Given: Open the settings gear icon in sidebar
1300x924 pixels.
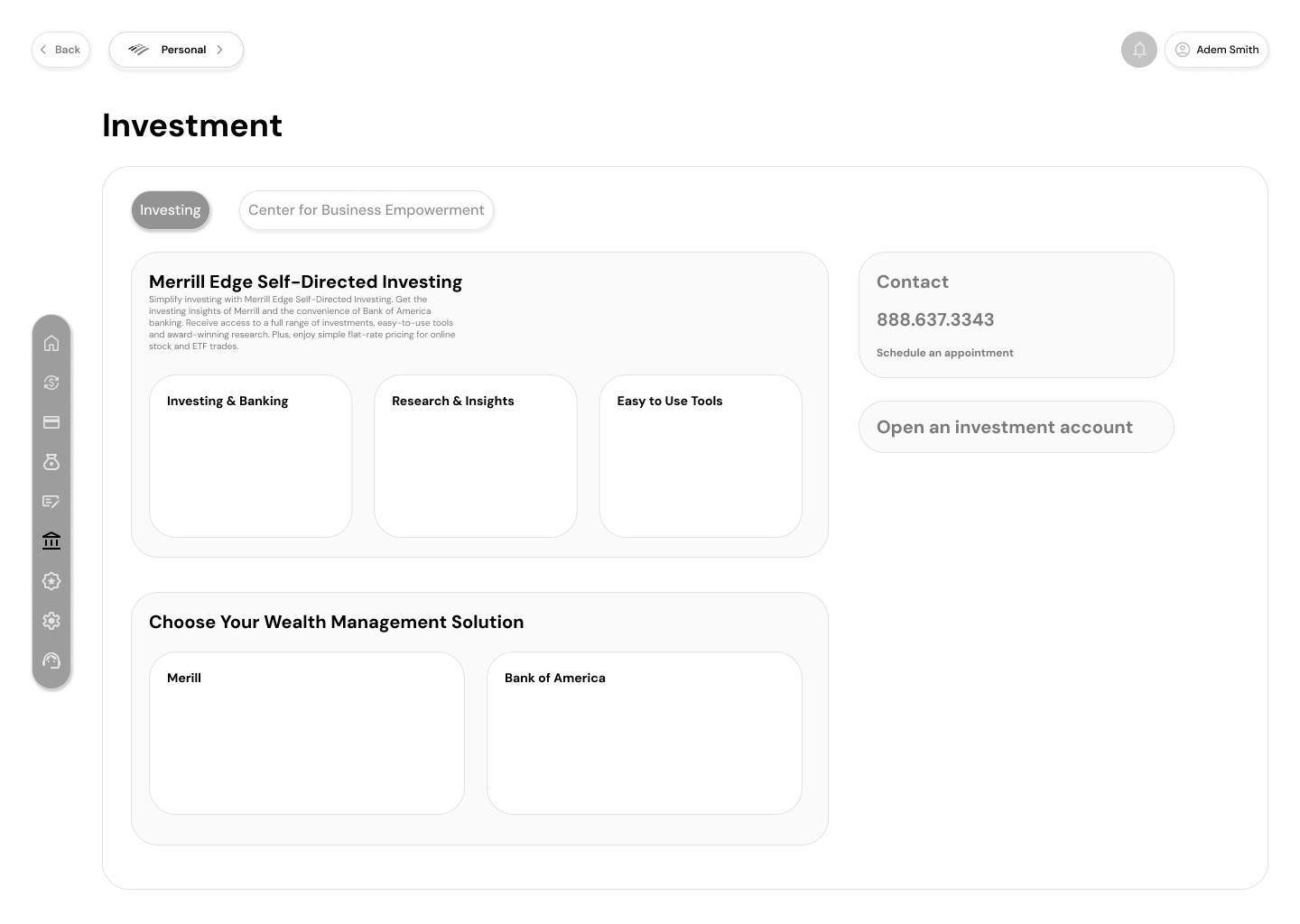Looking at the screenshot, I should tap(51, 621).
